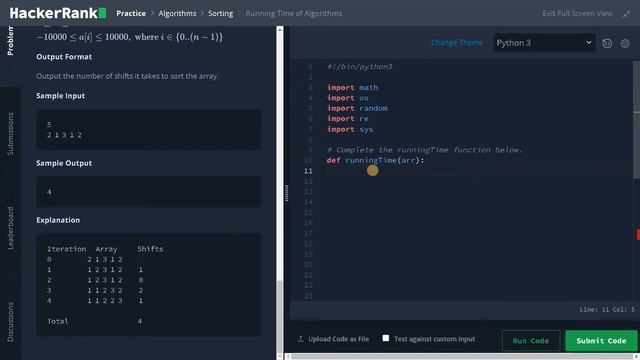Image resolution: width=640 pixels, height=360 pixels.
Task: Go to Algorithms breadcrumb
Action: pos(177,13)
